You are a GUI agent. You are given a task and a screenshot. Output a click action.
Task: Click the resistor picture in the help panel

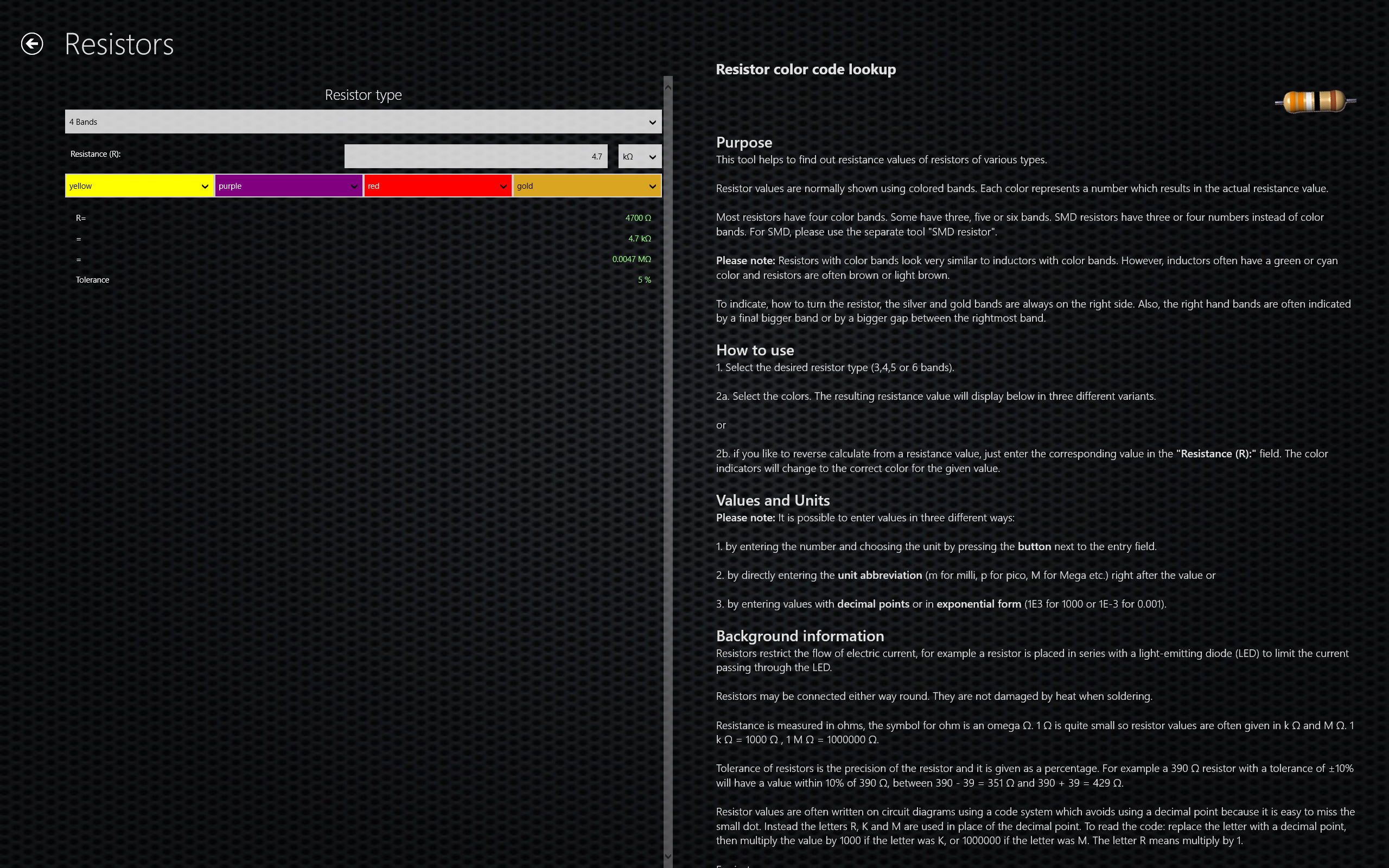[x=1315, y=101]
